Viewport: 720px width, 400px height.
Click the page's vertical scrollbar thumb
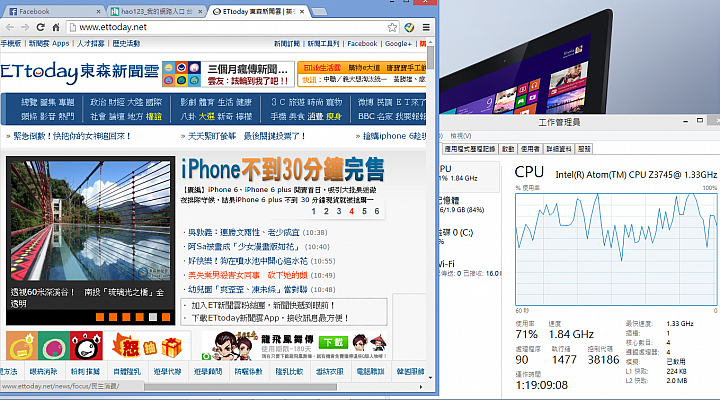pyautogui.click(x=430, y=57)
